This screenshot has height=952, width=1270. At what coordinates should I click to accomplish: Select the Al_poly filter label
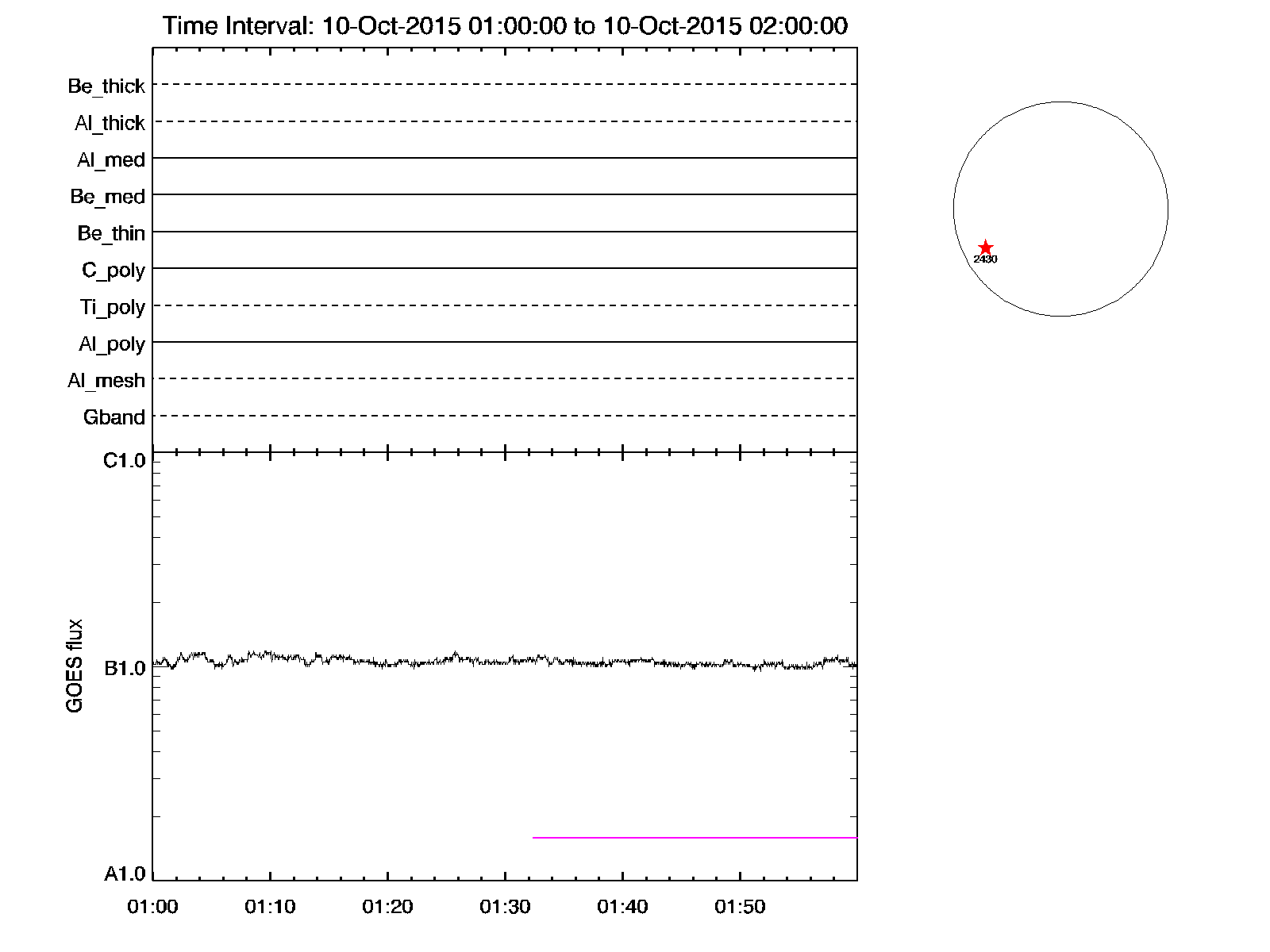(x=112, y=344)
